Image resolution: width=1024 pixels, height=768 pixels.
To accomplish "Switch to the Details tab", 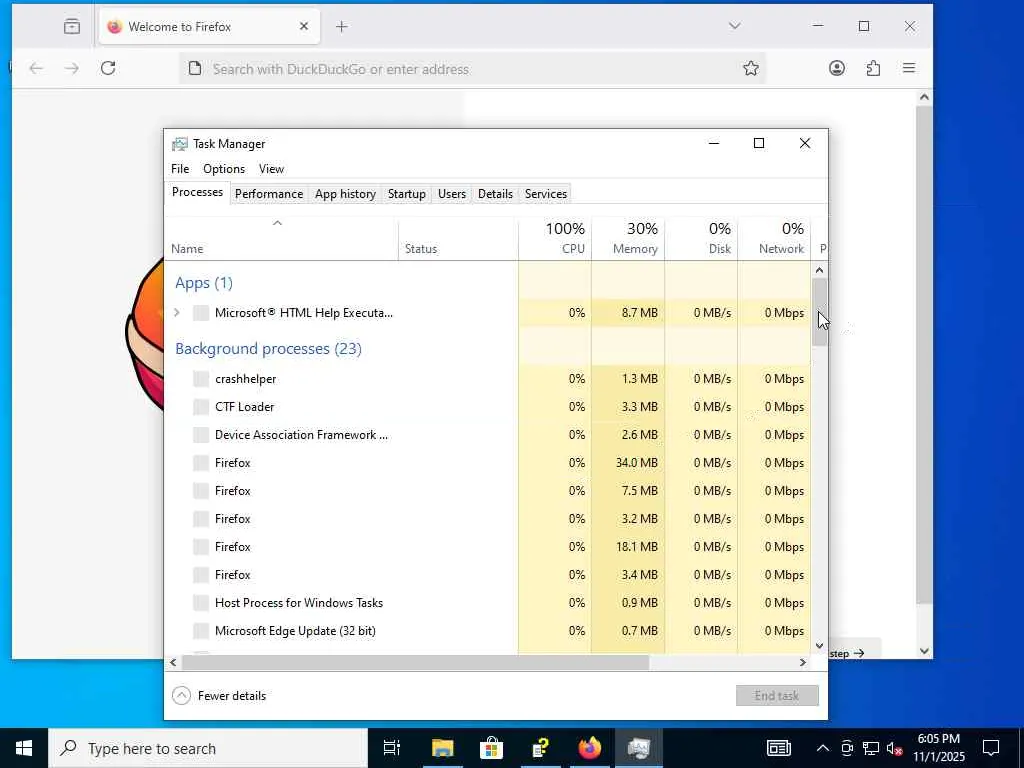I will [x=495, y=194].
